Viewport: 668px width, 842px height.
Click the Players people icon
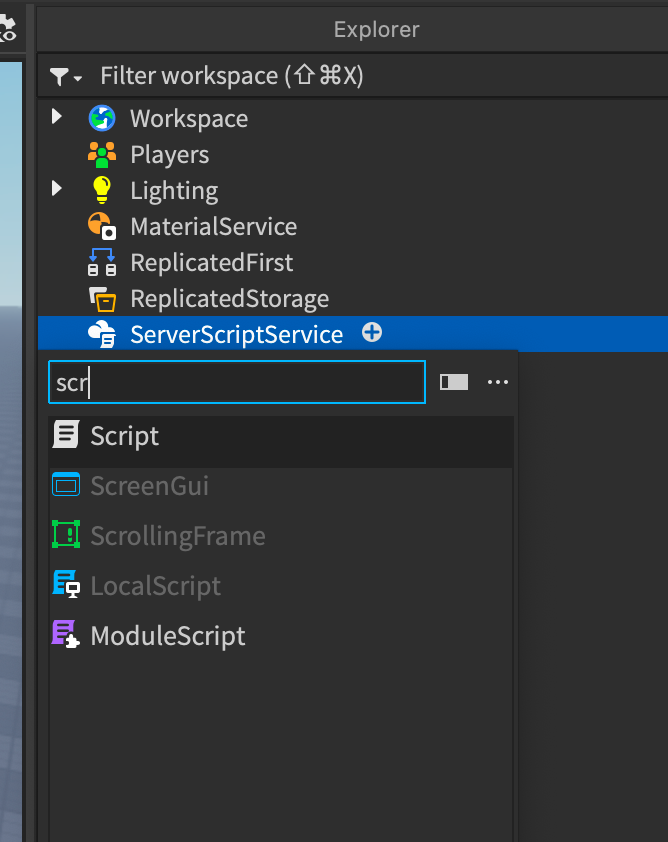pyautogui.click(x=101, y=155)
